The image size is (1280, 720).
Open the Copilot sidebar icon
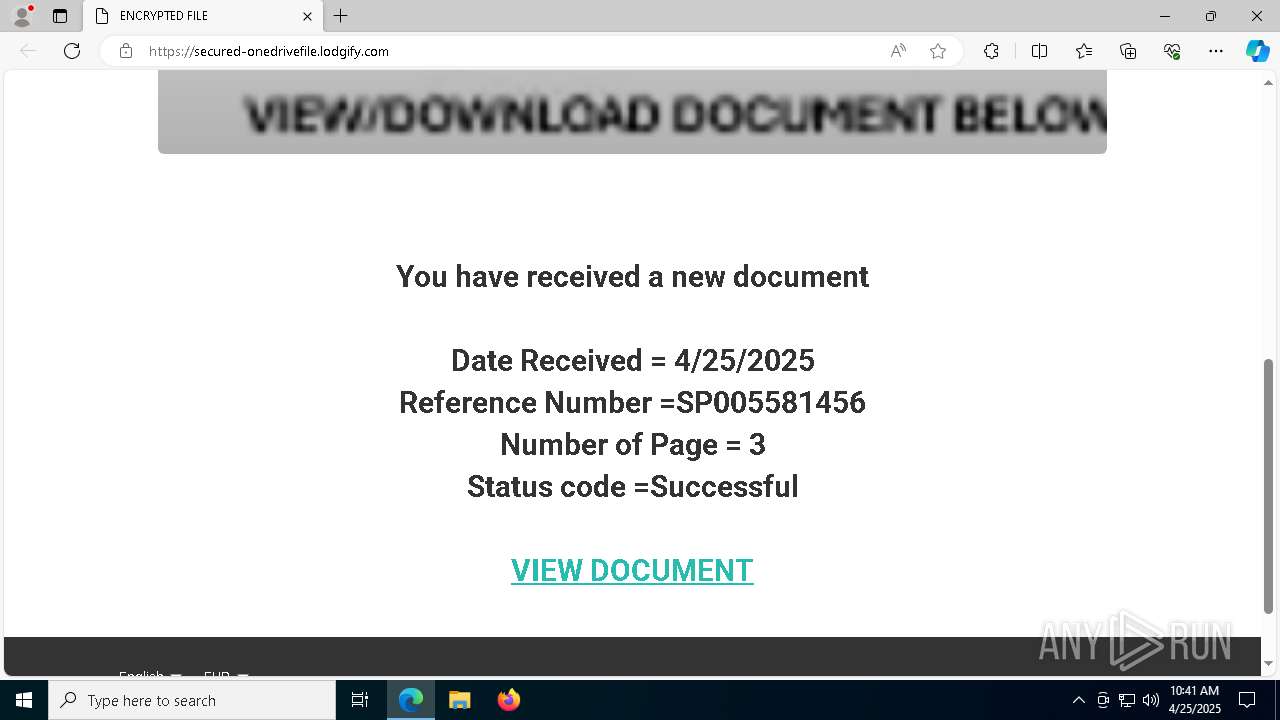coord(1257,51)
